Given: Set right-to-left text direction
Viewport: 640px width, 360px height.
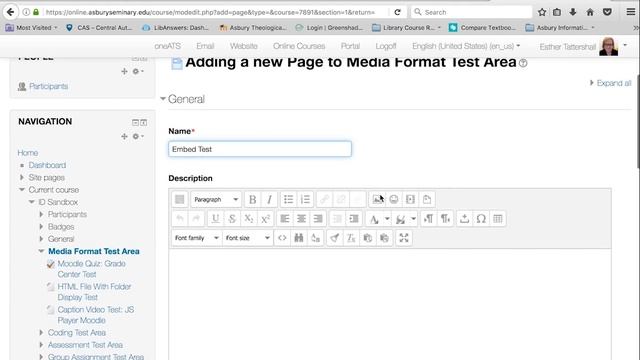Looking at the screenshot, I should click(445, 218).
